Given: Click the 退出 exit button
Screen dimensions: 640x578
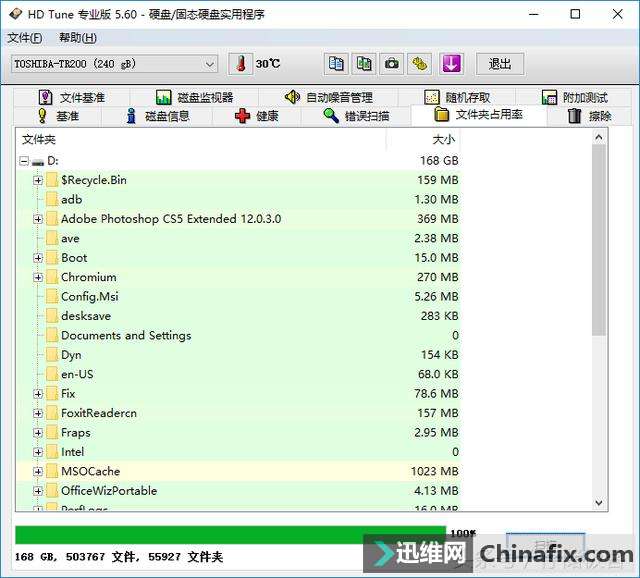Looking at the screenshot, I should coord(500,64).
